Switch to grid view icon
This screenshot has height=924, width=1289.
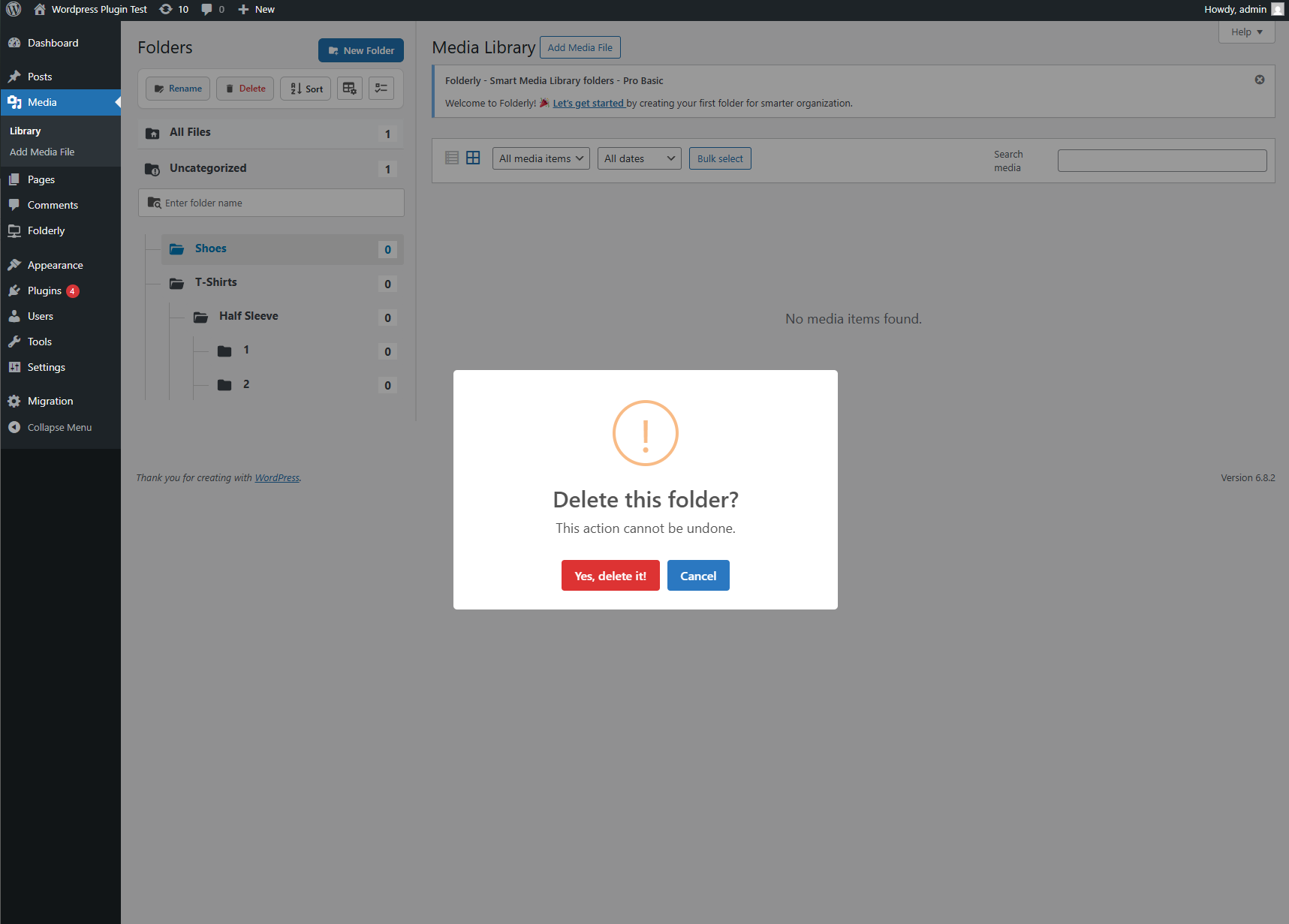(473, 158)
